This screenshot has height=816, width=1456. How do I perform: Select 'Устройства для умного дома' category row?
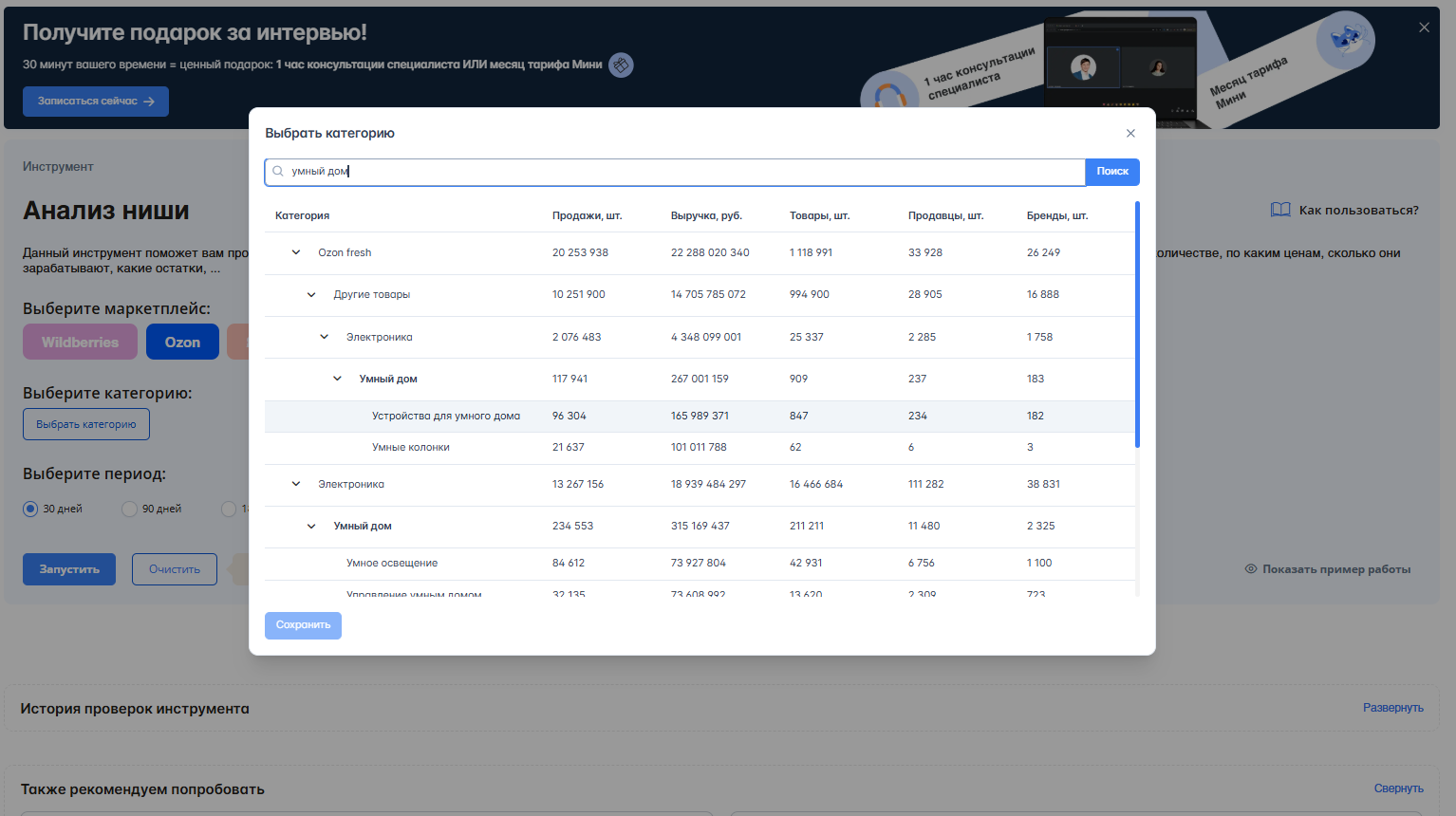[446, 417]
